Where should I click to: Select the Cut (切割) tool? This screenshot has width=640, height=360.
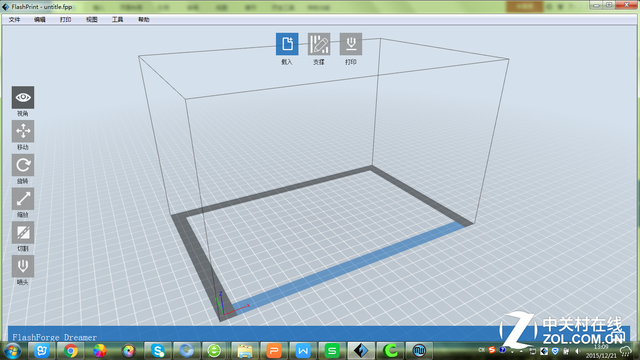tap(23, 233)
